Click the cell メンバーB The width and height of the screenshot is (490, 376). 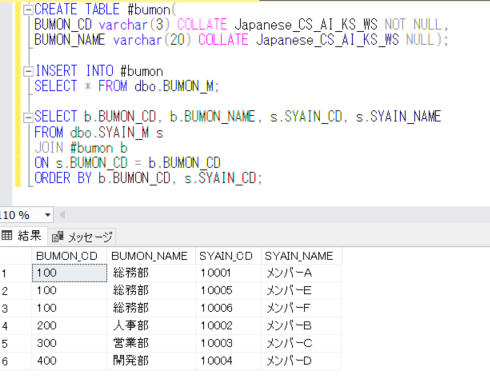(x=301, y=326)
